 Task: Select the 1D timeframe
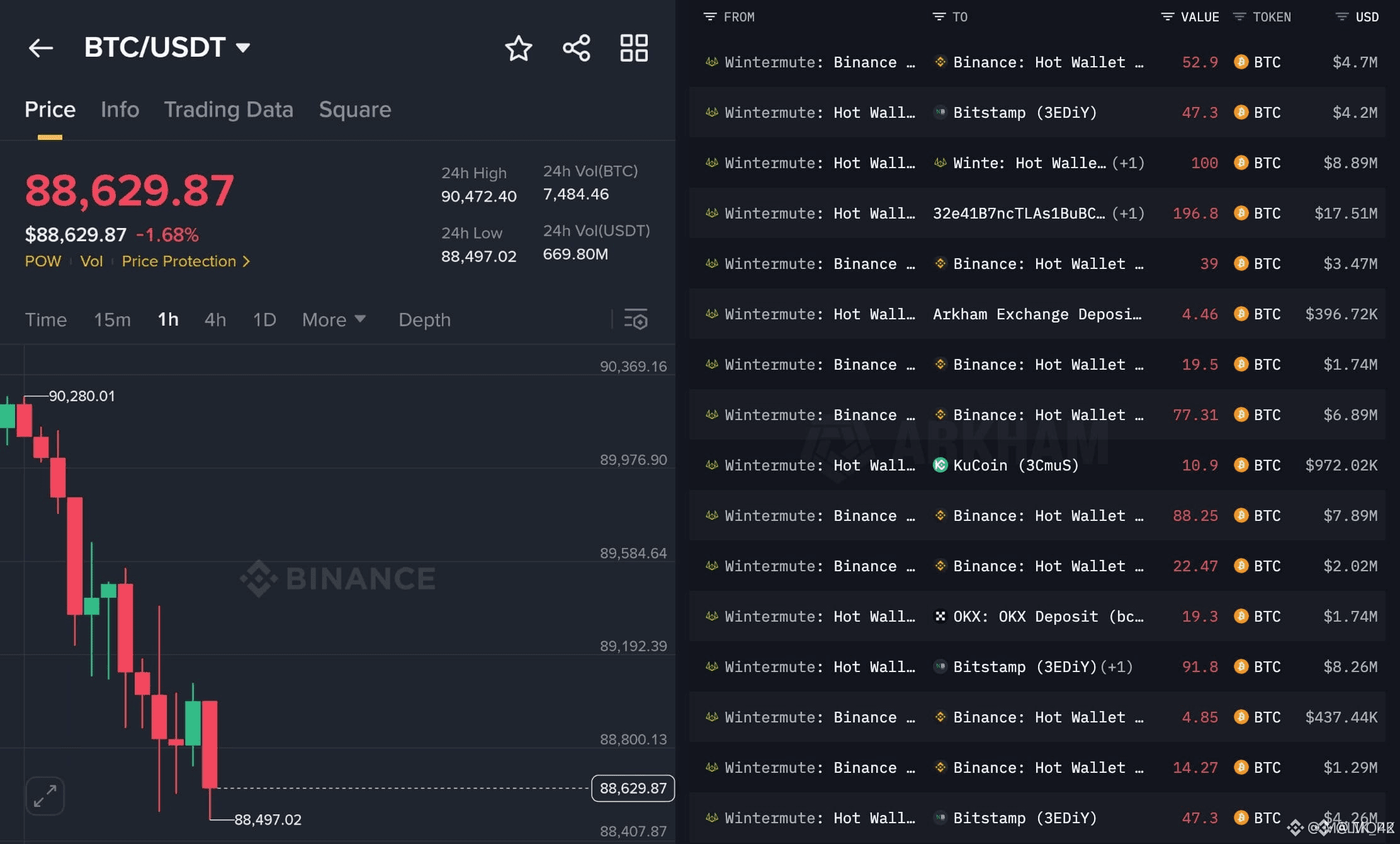[x=264, y=319]
